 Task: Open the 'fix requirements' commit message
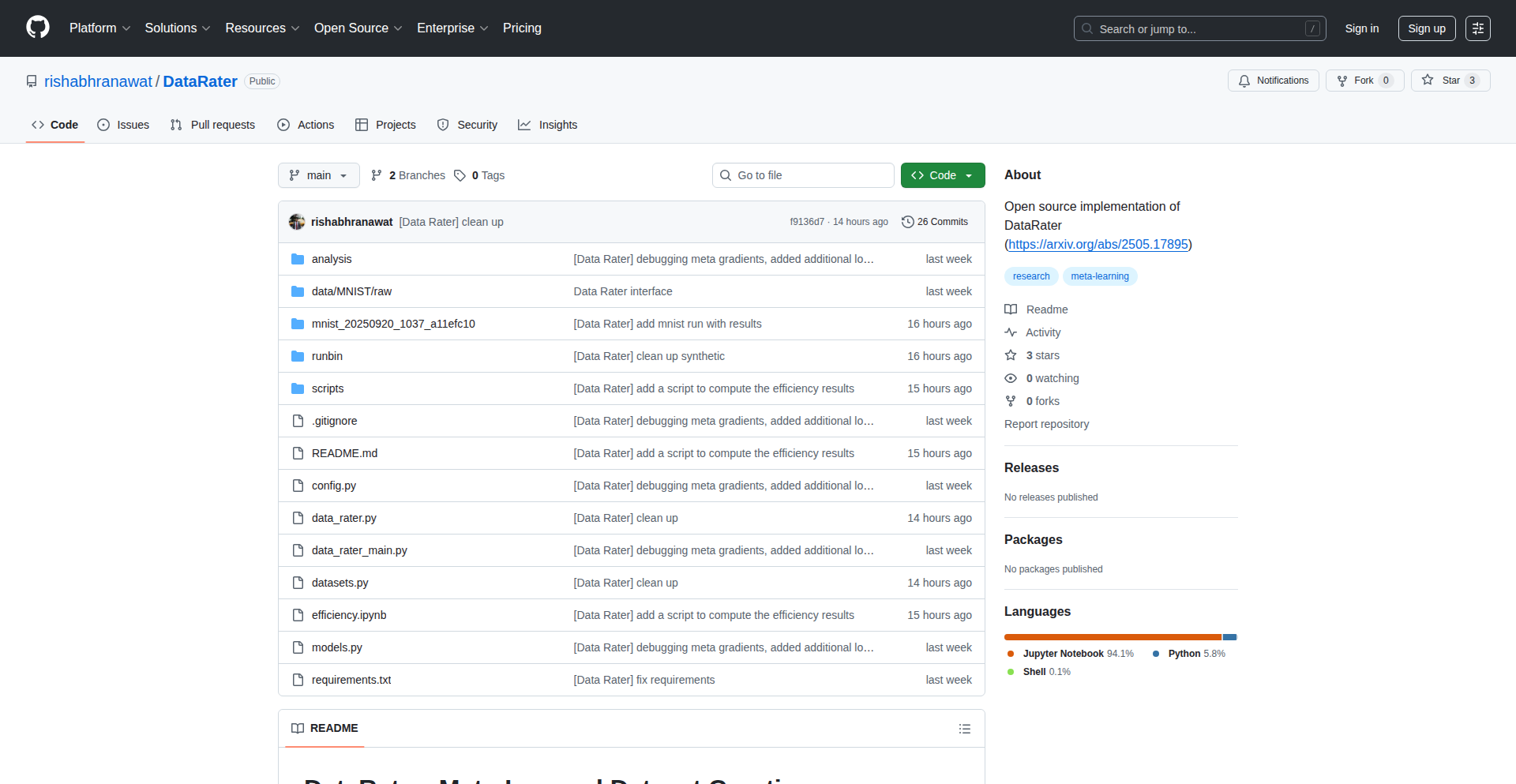pyautogui.click(x=644, y=680)
